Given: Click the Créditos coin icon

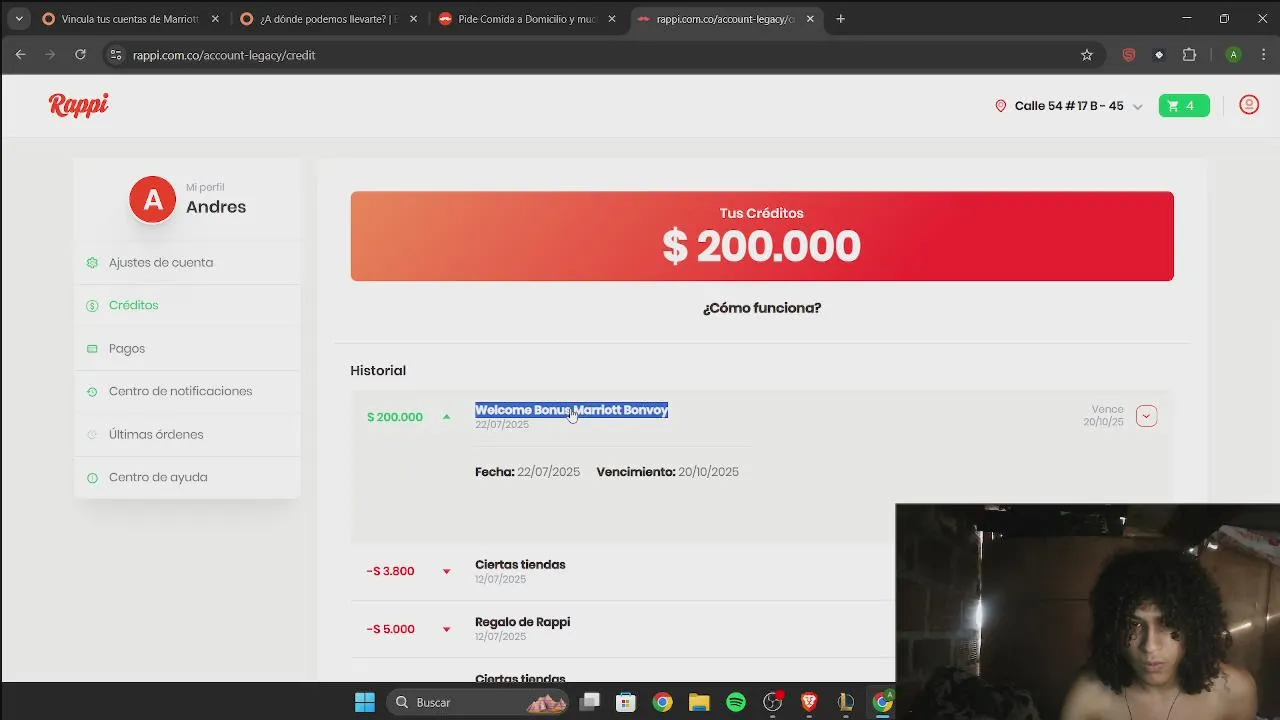Looking at the screenshot, I should pyautogui.click(x=92, y=306).
